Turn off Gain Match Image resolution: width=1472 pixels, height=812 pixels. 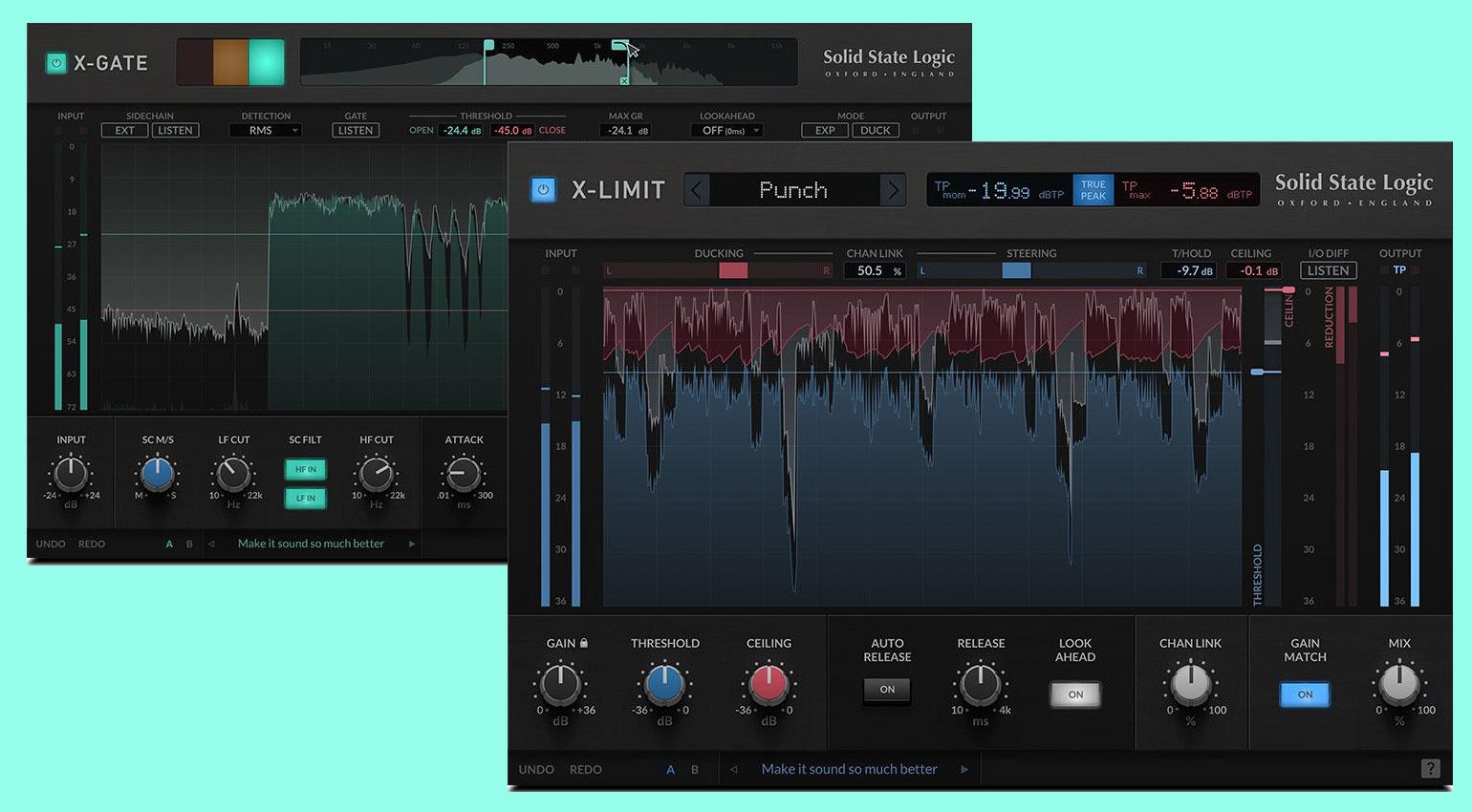pyautogui.click(x=1305, y=694)
